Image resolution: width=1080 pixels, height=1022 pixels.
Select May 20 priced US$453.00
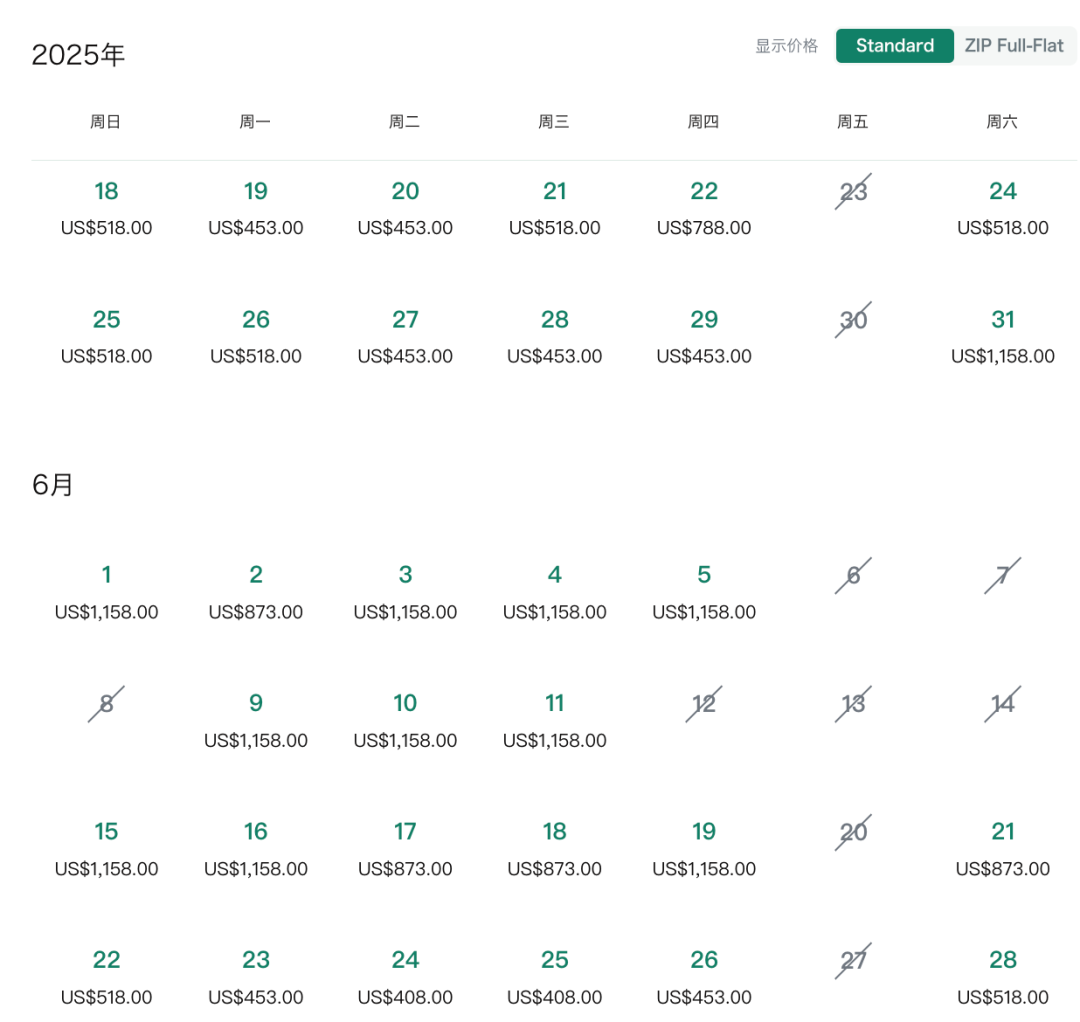(405, 208)
